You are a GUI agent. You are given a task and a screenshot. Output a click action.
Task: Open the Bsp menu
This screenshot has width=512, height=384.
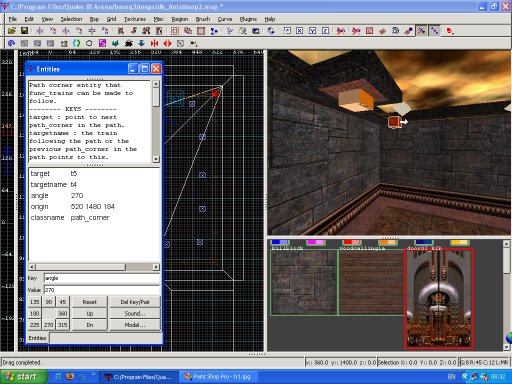94,19
